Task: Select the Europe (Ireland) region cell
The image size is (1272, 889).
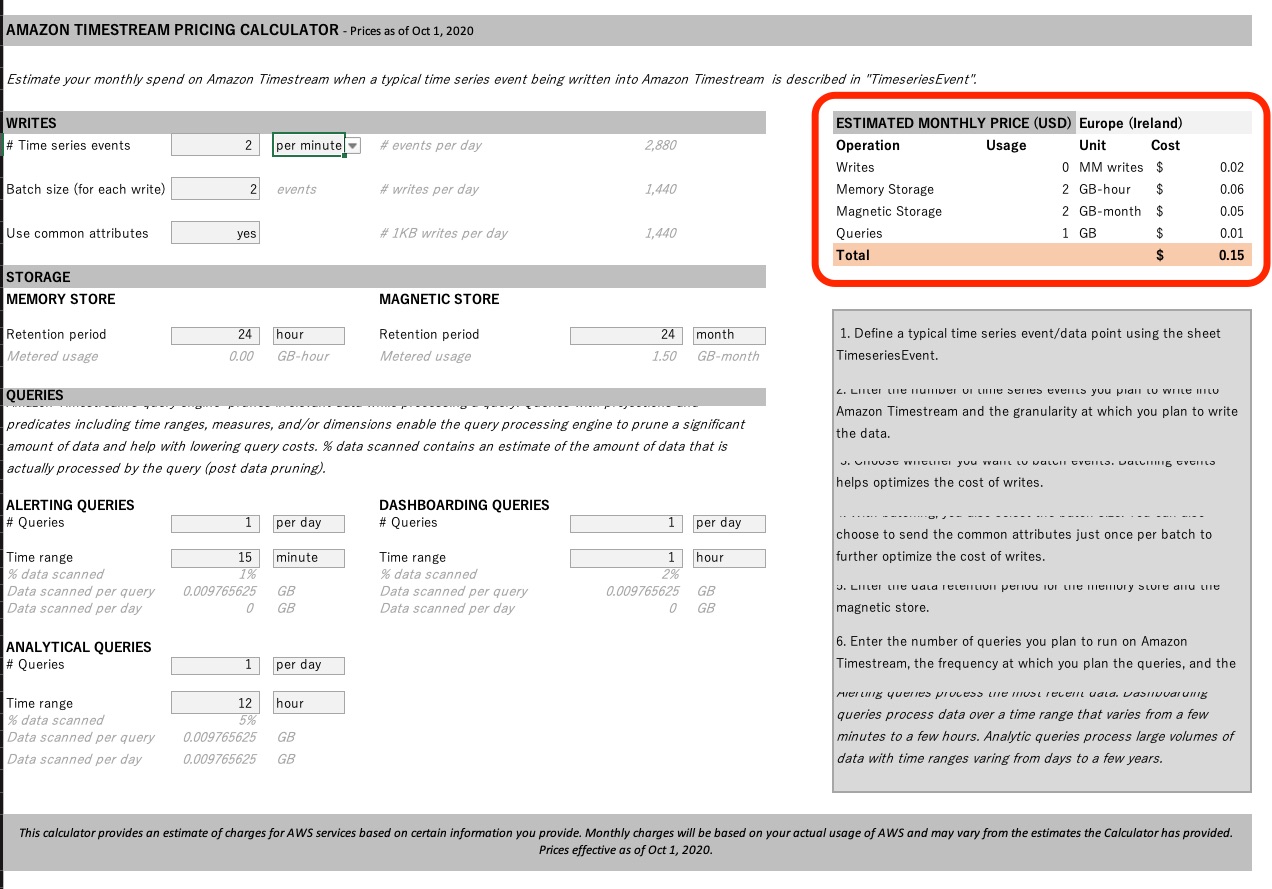Action: (1130, 123)
